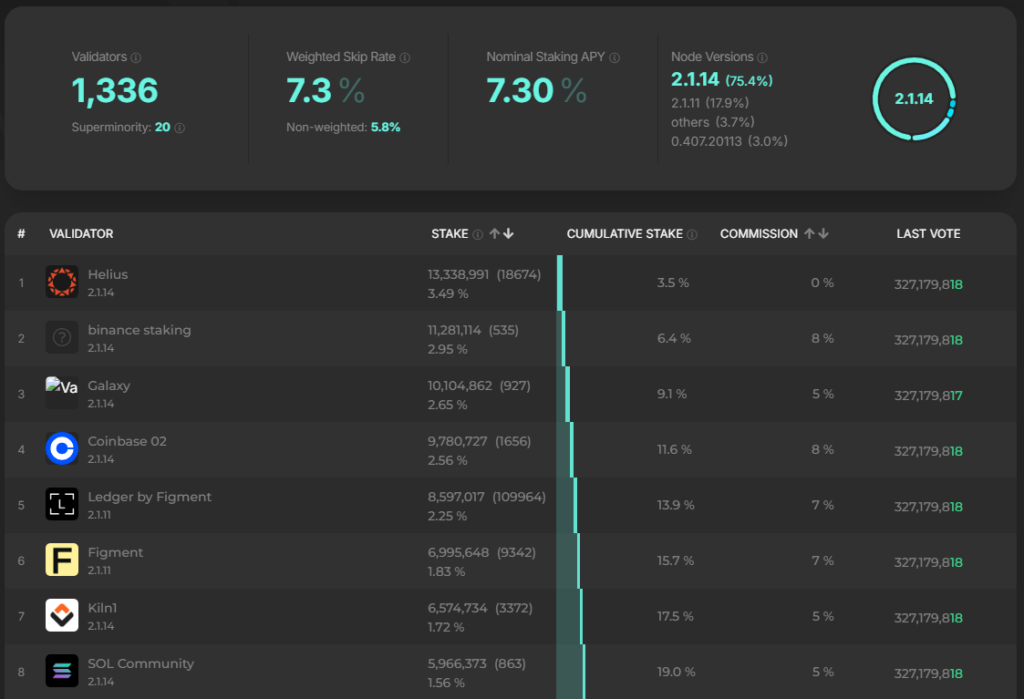Click the Superminority value 20
This screenshot has height=699, width=1024.
[x=163, y=127]
